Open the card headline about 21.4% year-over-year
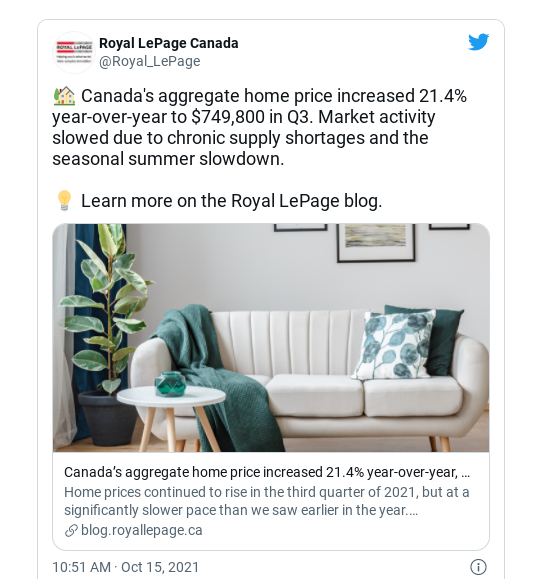Viewport: 536px width, 579px height. [267, 472]
